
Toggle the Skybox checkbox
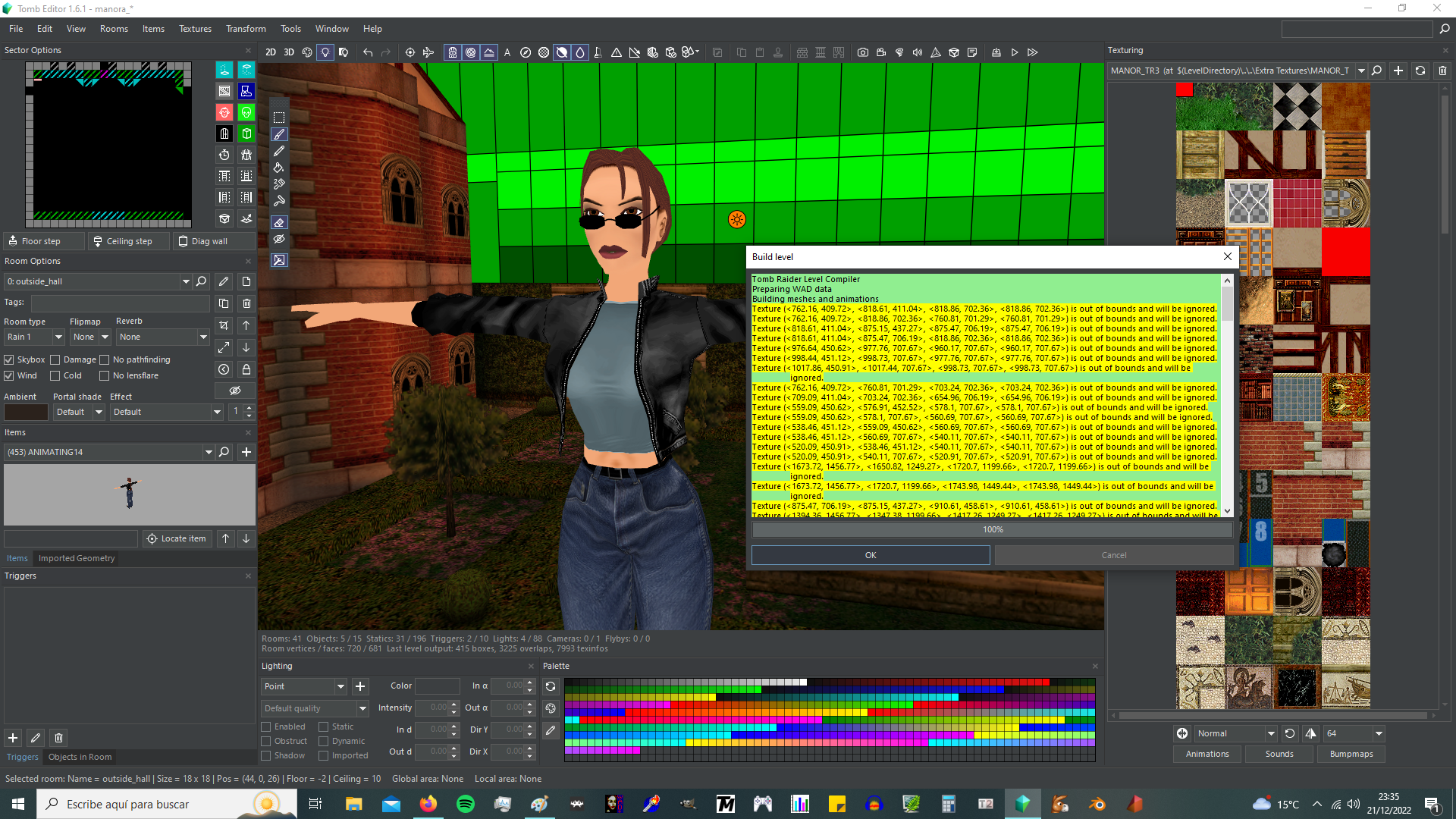point(9,359)
